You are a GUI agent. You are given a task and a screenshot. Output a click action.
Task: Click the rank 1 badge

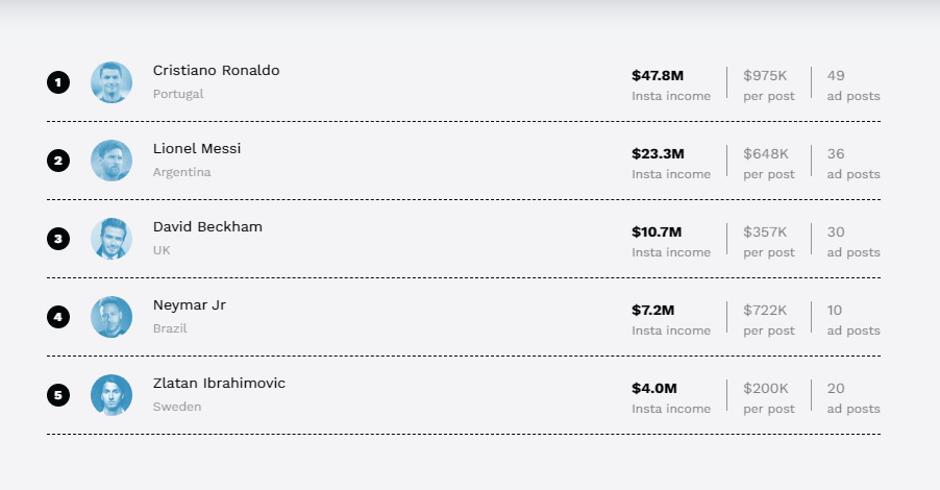pos(58,82)
